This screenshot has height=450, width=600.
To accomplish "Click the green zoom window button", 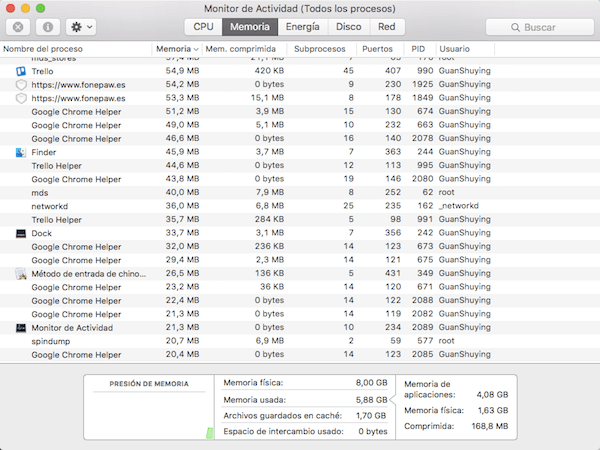I will (x=41, y=8).
